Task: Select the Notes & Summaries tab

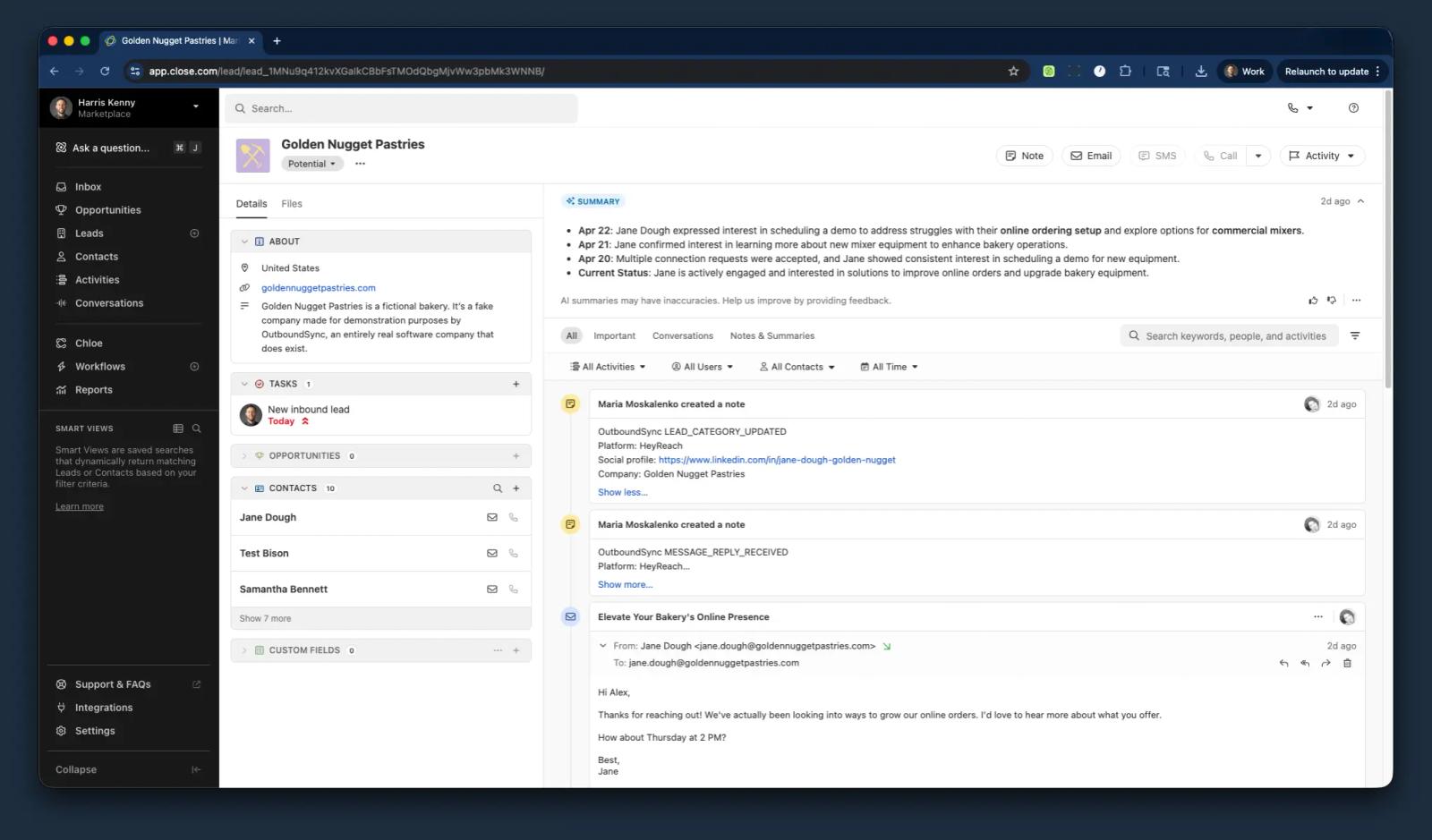Action: pos(771,336)
